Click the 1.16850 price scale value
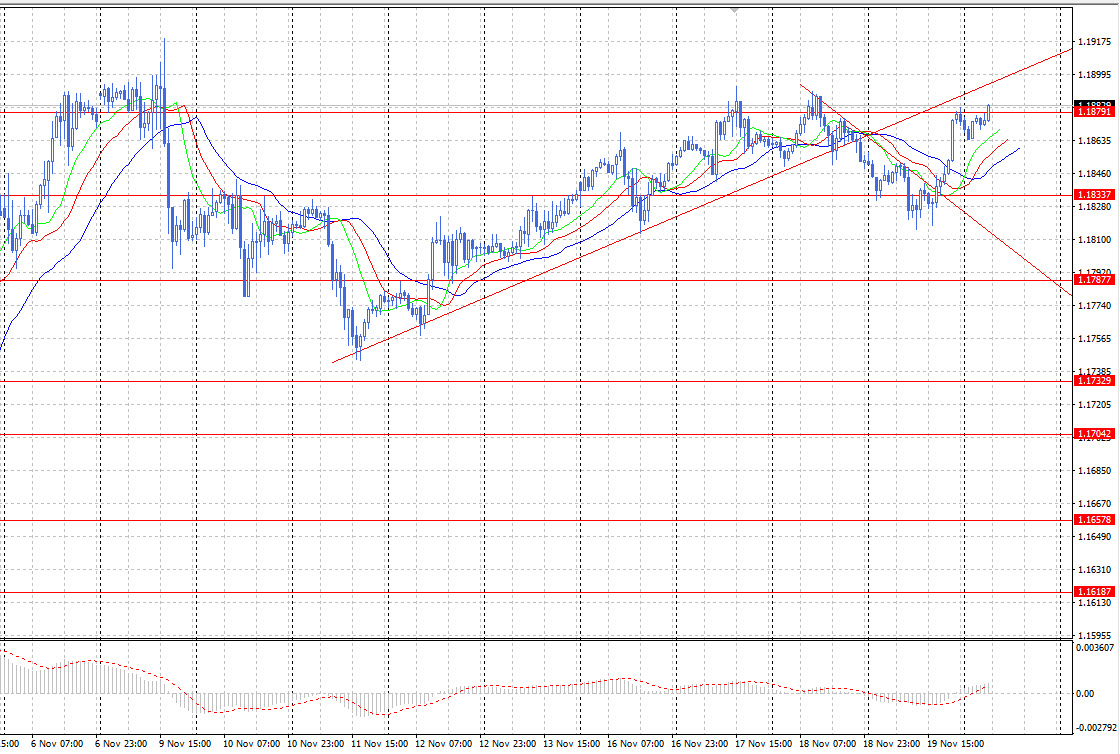 coord(1094,471)
